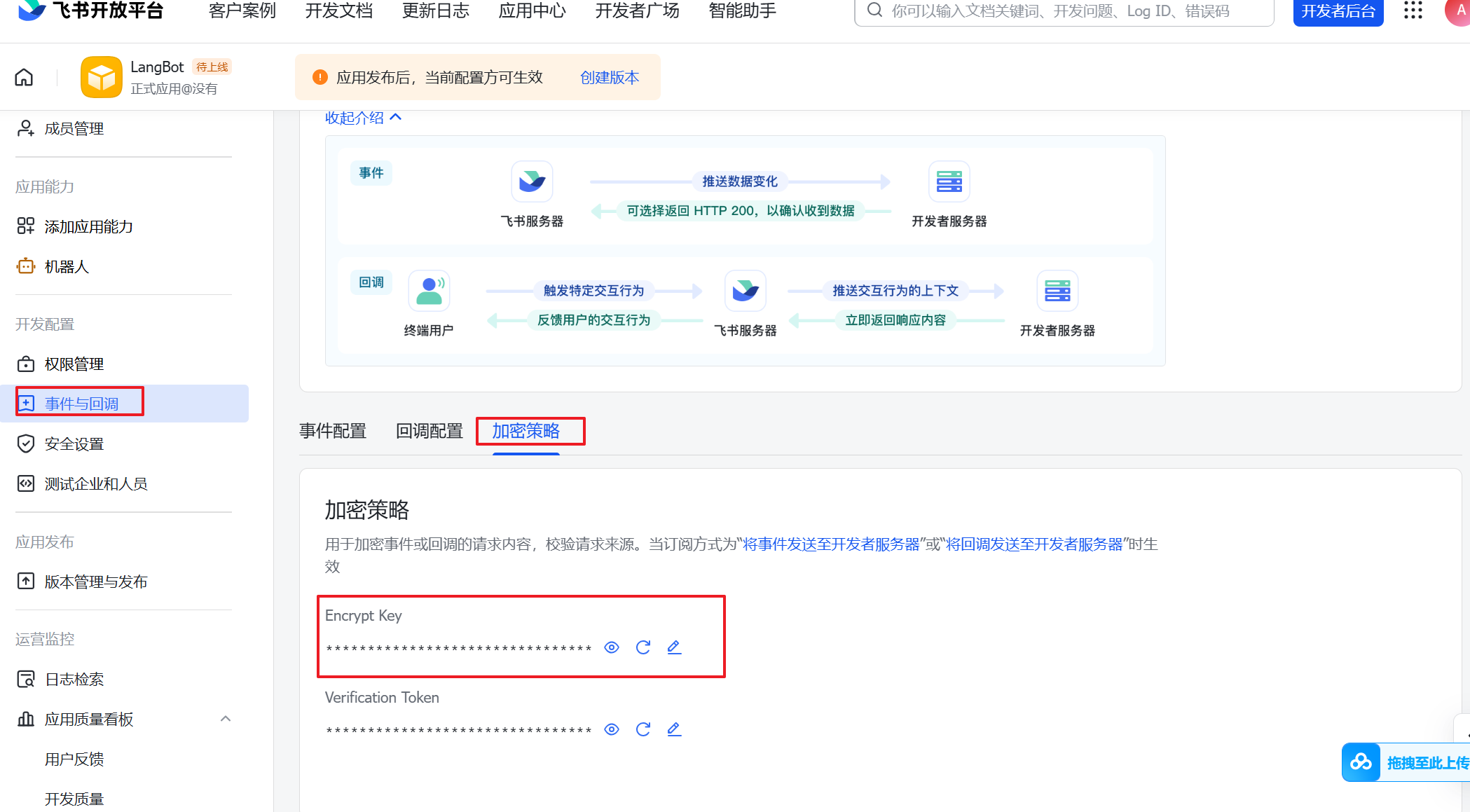Image resolution: width=1470 pixels, height=812 pixels.
Task: Open 权限管理 in the sidebar
Action: click(74, 364)
